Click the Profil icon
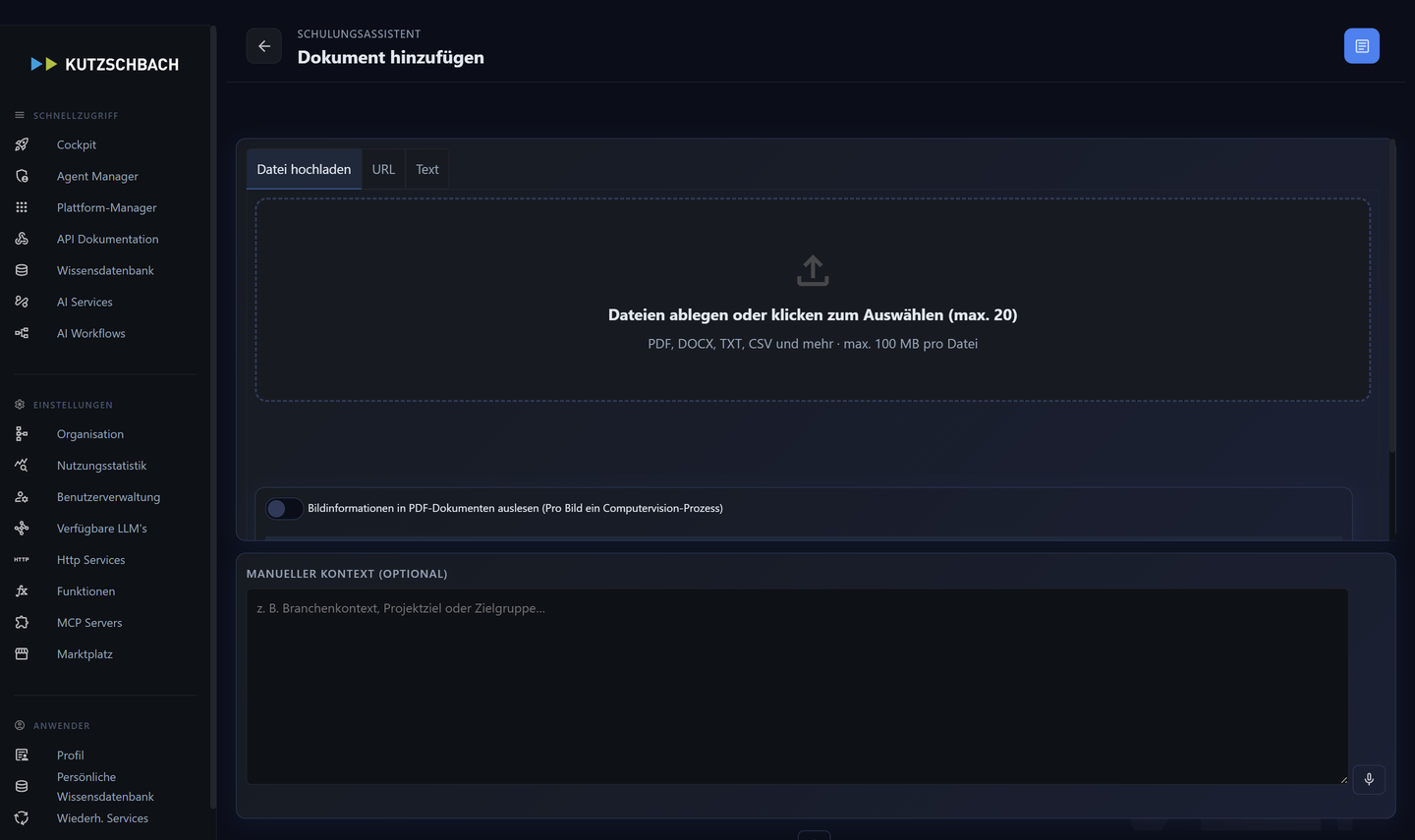 (22, 755)
